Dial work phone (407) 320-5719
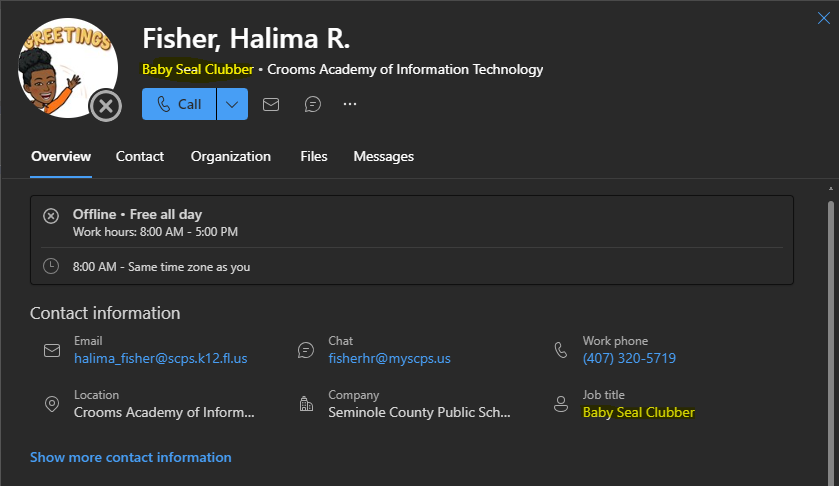Image resolution: width=839 pixels, height=486 pixels. click(x=629, y=358)
